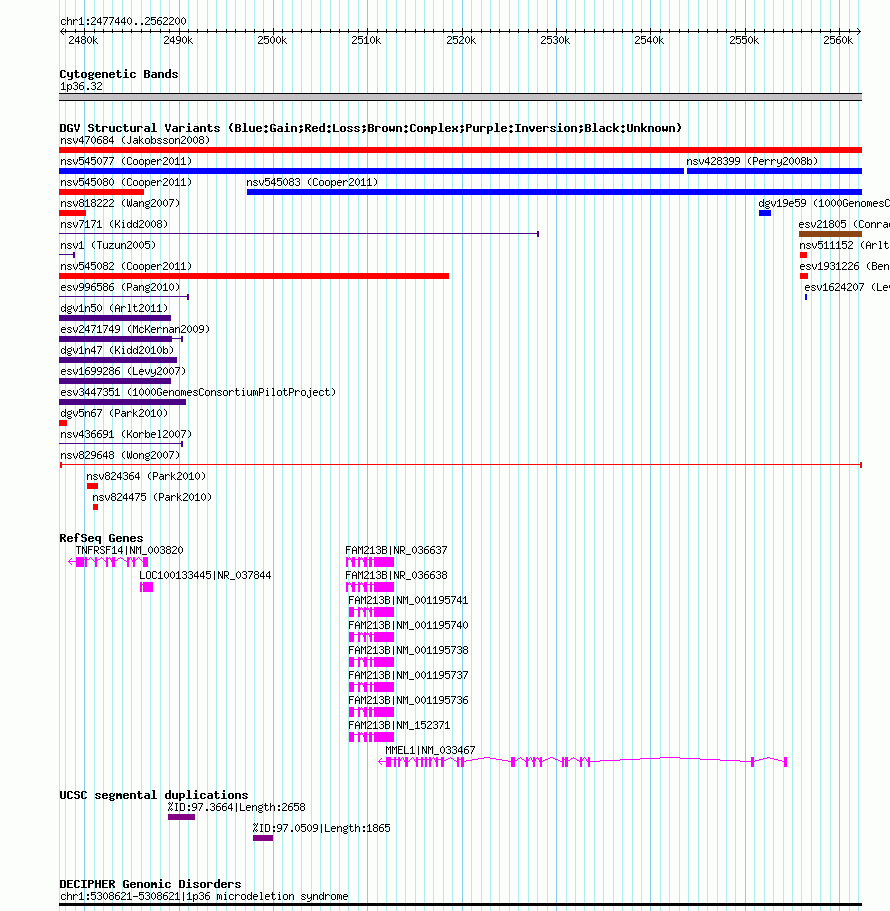Select the nsv824364 red block
Viewport: 890px width, 911px height.
tap(92, 486)
